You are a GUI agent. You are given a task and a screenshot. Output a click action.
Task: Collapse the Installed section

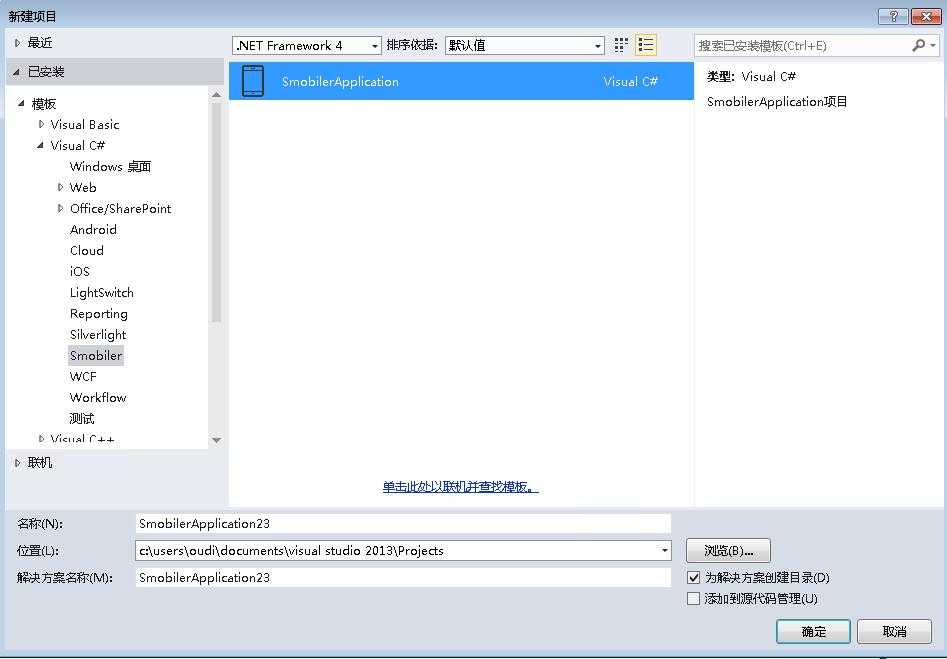17,72
